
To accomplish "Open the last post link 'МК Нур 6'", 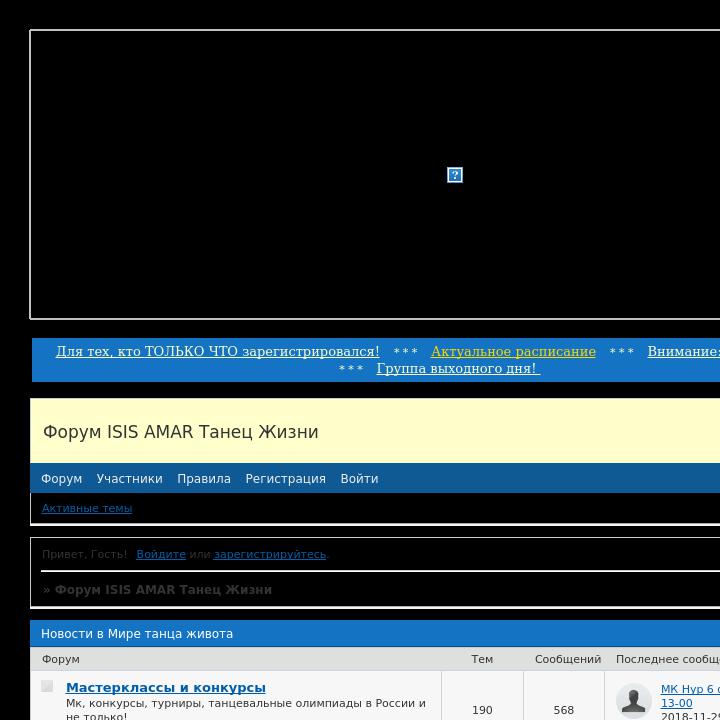I will [690, 695].
